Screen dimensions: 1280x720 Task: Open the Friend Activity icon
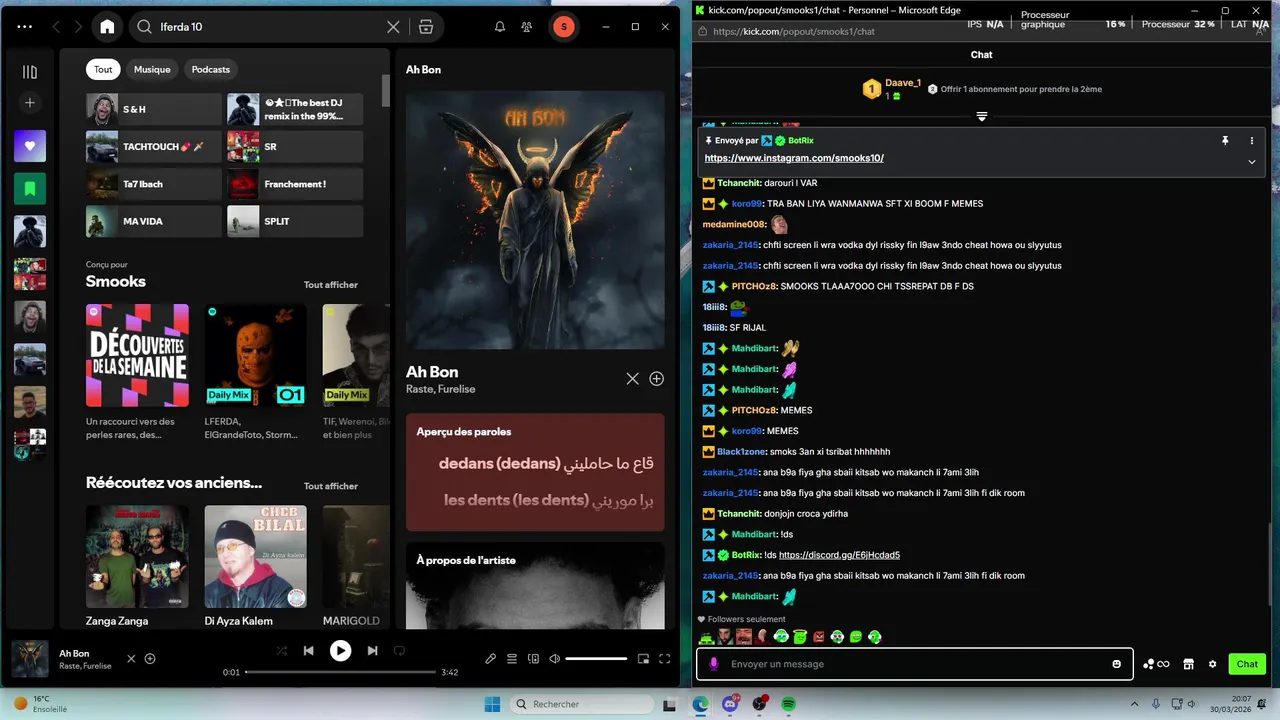[x=527, y=27]
